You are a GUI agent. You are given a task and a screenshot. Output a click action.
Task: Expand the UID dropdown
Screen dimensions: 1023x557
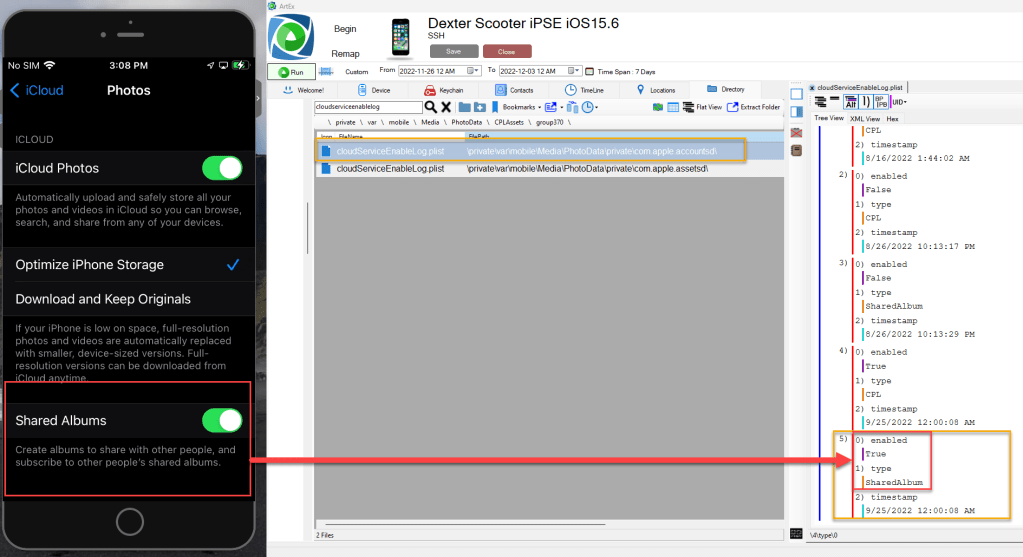[x=899, y=102]
